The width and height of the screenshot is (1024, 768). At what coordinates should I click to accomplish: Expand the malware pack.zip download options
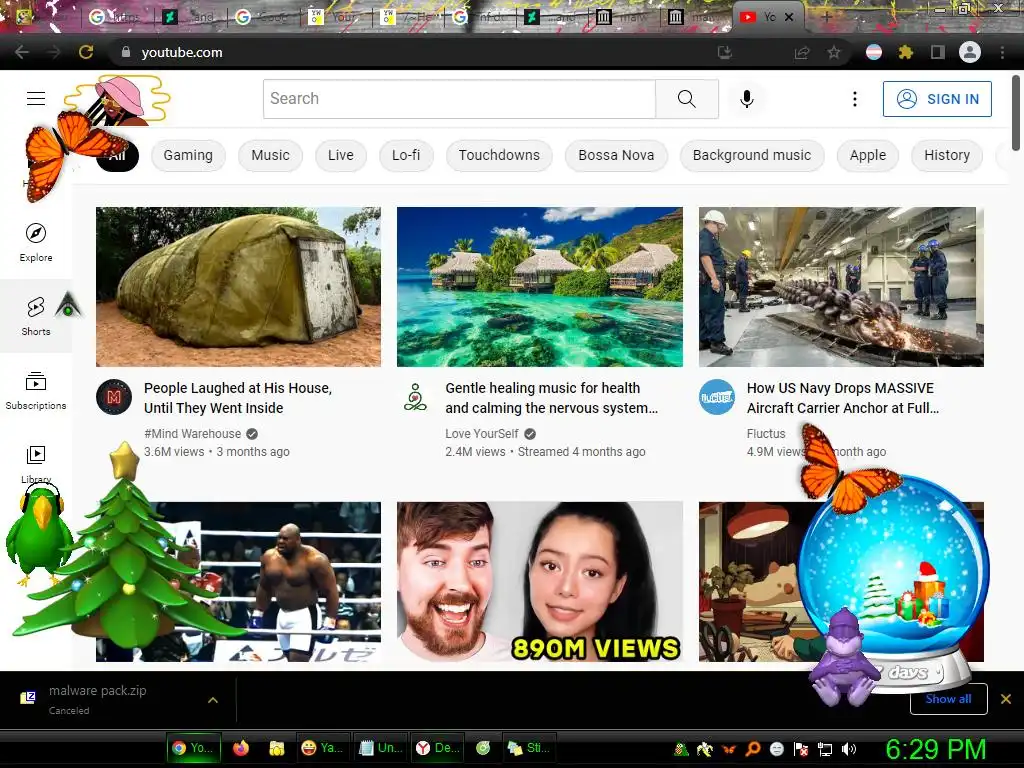point(213,700)
